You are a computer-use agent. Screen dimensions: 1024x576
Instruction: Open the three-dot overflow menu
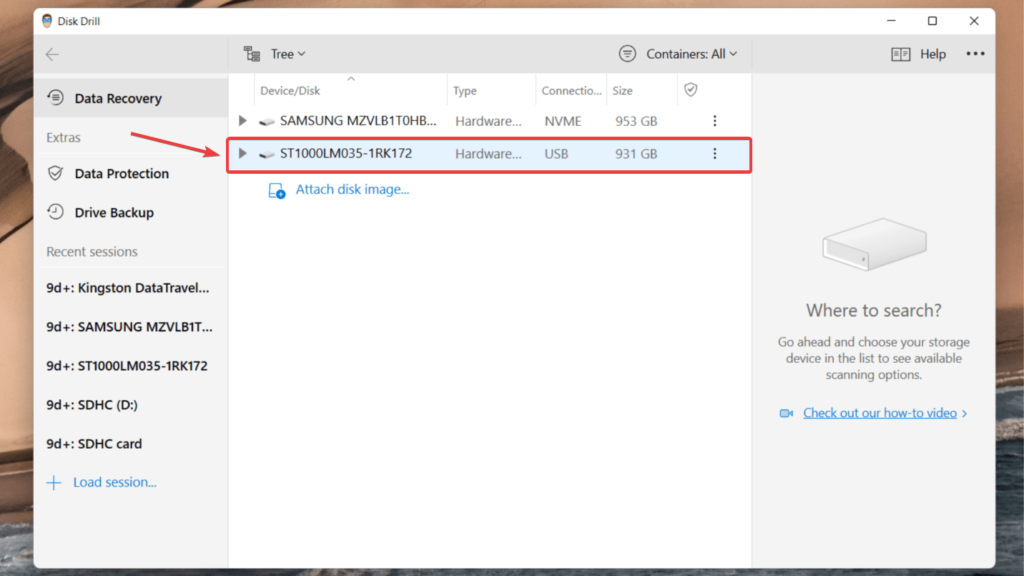click(x=976, y=53)
